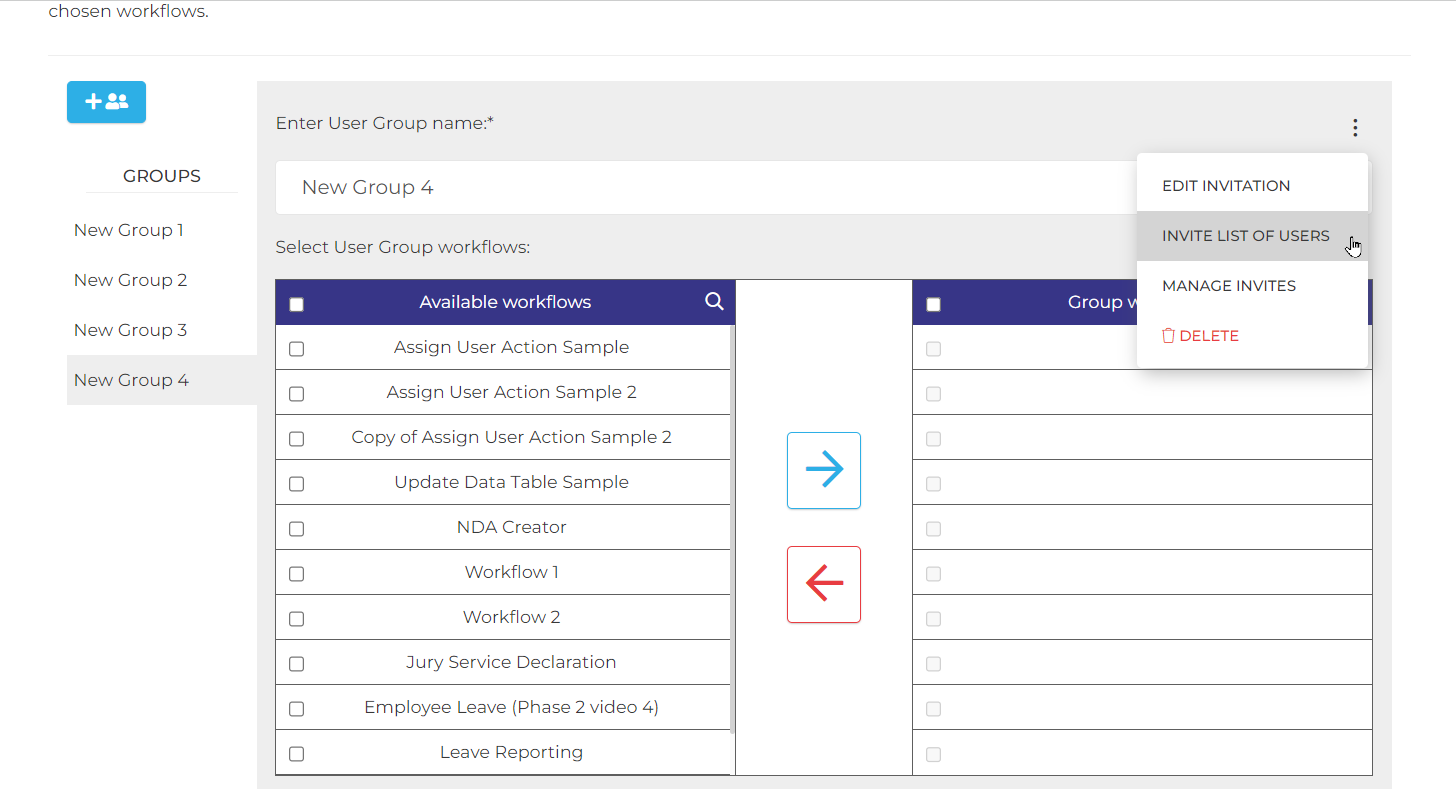This screenshot has height=789, width=1456.
Task: Open Manage Invites from the menu
Action: click(1252, 286)
